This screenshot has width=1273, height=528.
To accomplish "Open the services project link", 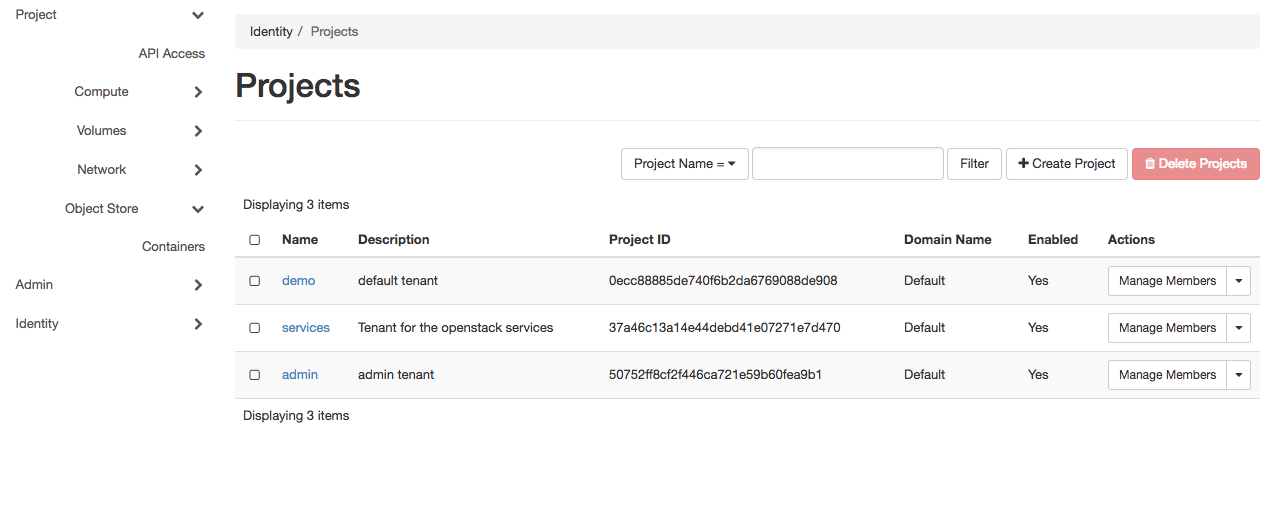I will click(x=306, y=328).
